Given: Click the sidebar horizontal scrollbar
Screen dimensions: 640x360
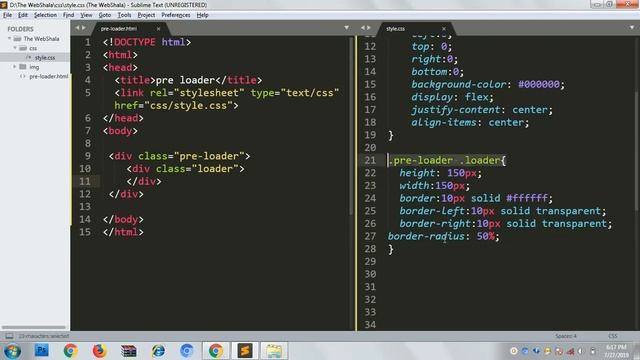Looking at the screenshot, I should (34, 327).
